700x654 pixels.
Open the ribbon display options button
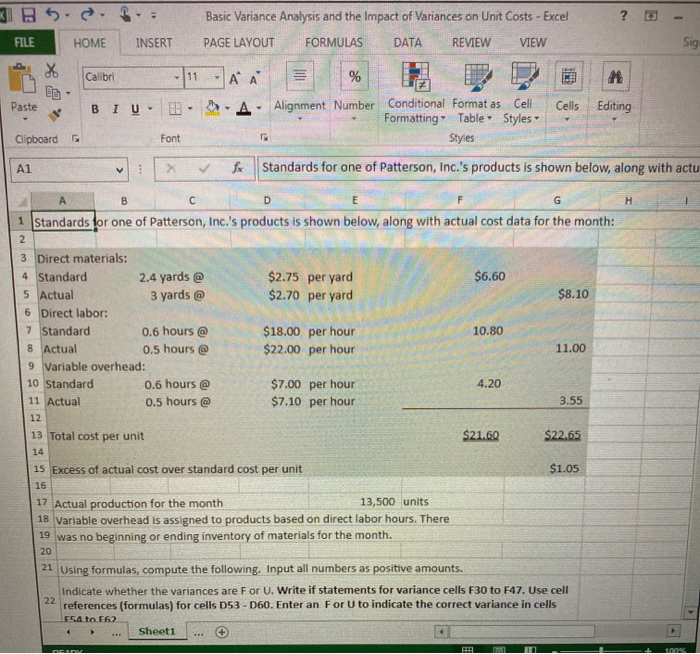click(650, 17)
